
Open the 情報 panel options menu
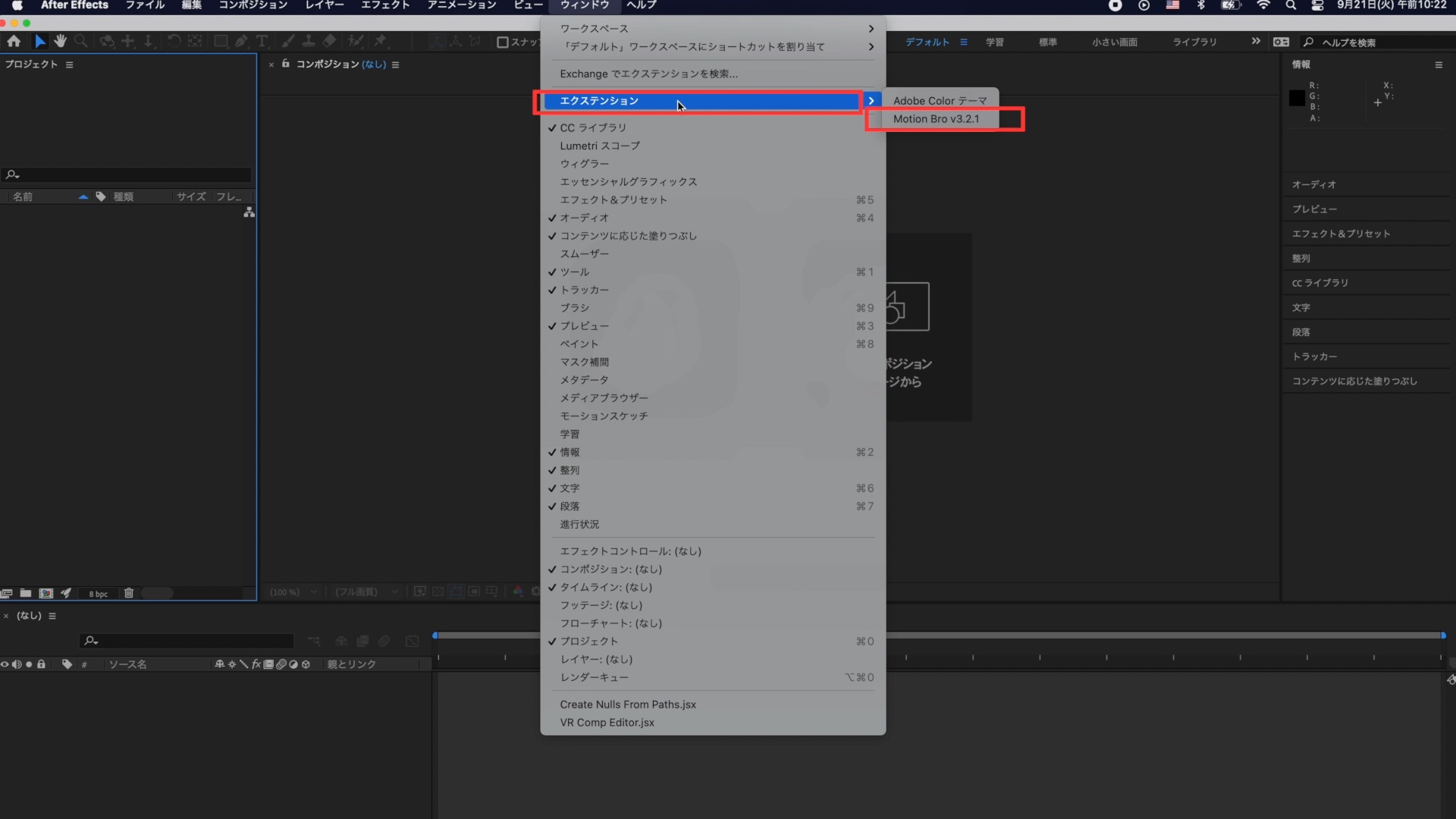(1439, 65)
